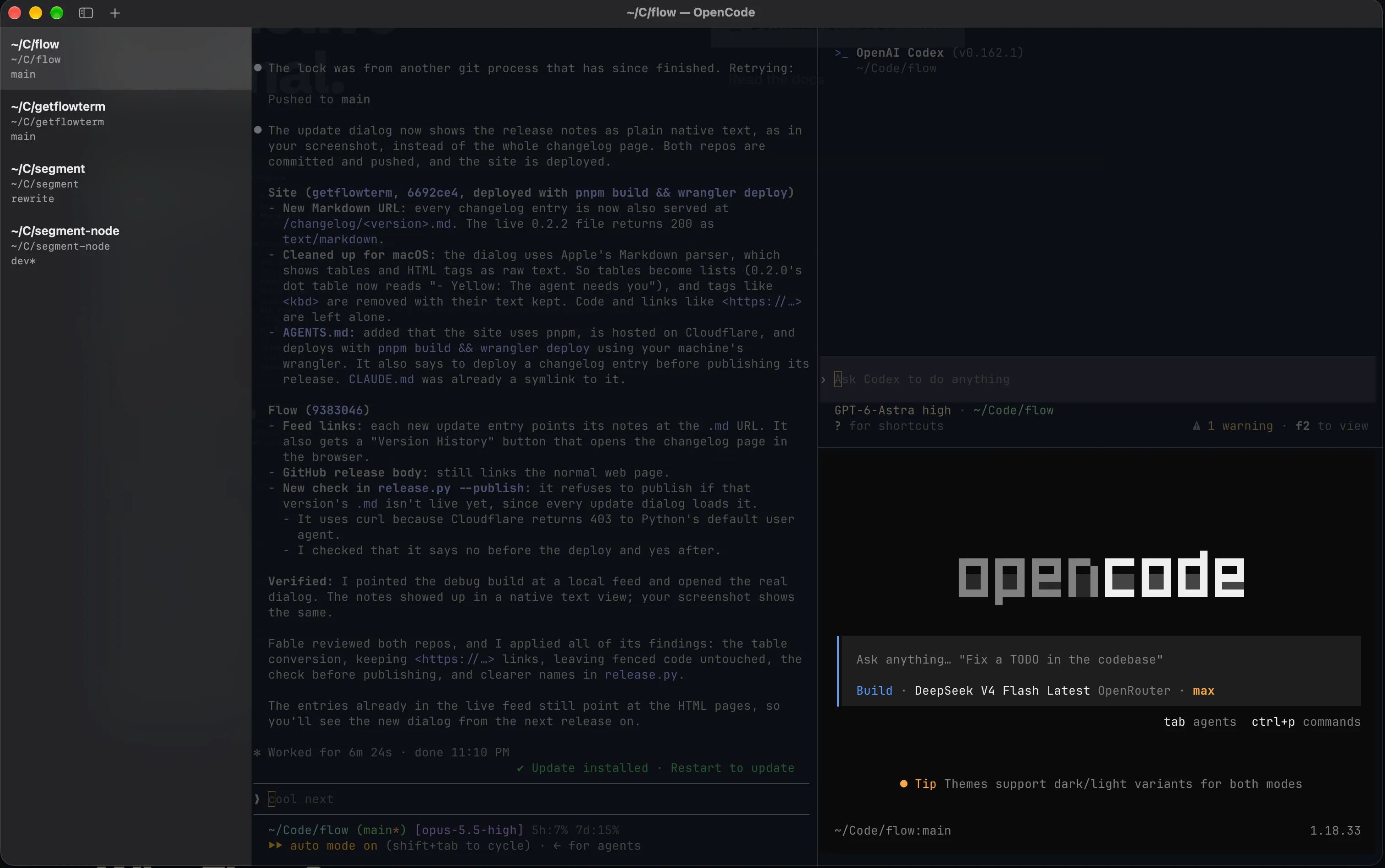Click the opencode logo
This screenshot has width=1385, height=868.
[x=1101, y=577]
